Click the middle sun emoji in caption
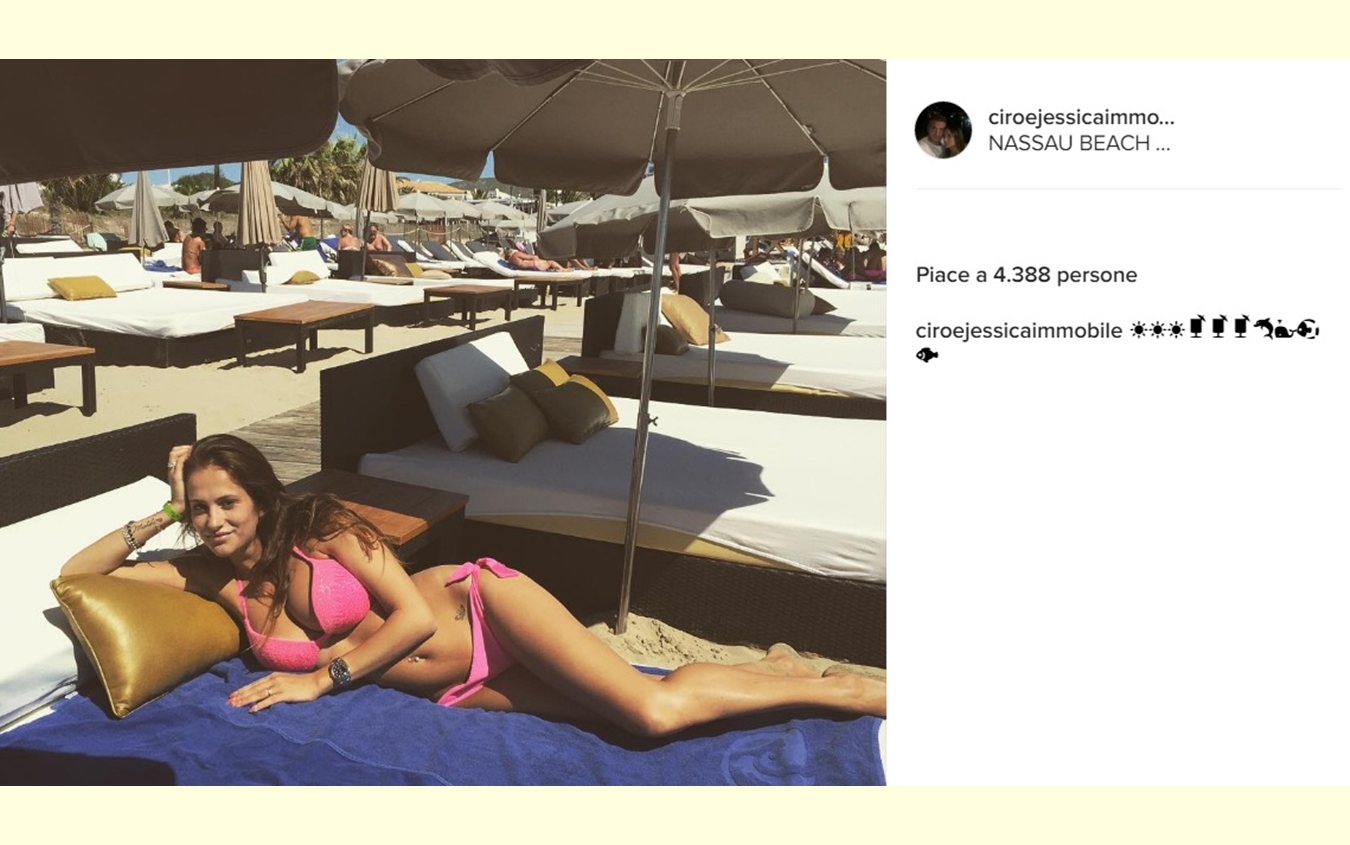 1158,330
